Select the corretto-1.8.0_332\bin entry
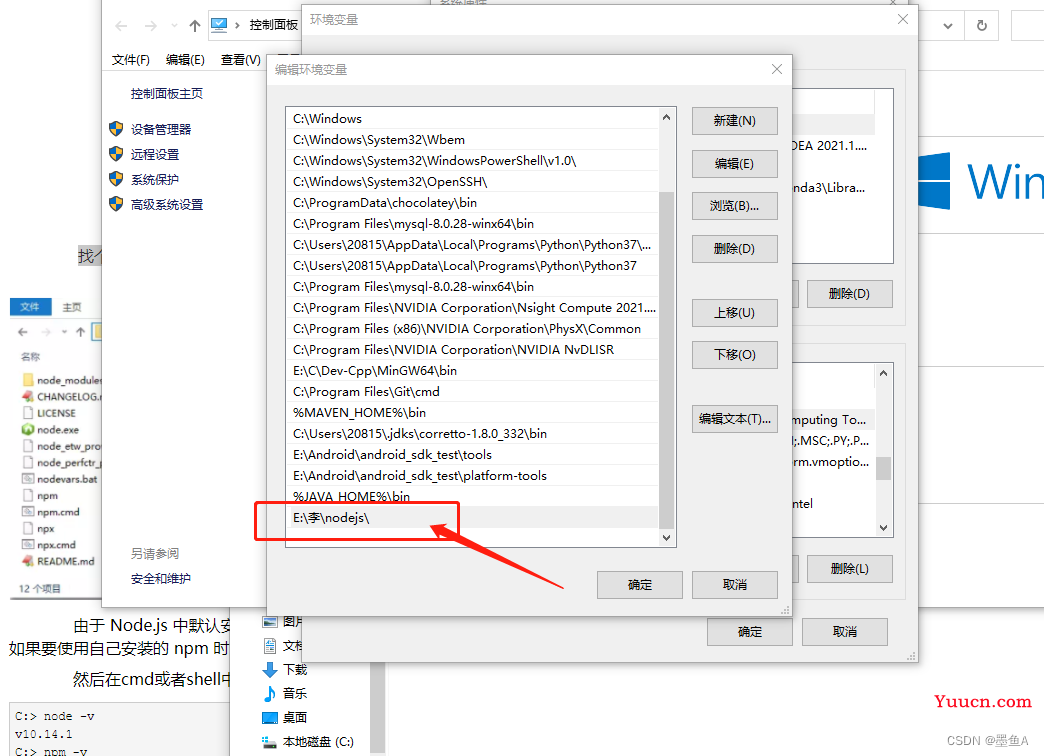The image size is (1044, 756). (472, 434)
